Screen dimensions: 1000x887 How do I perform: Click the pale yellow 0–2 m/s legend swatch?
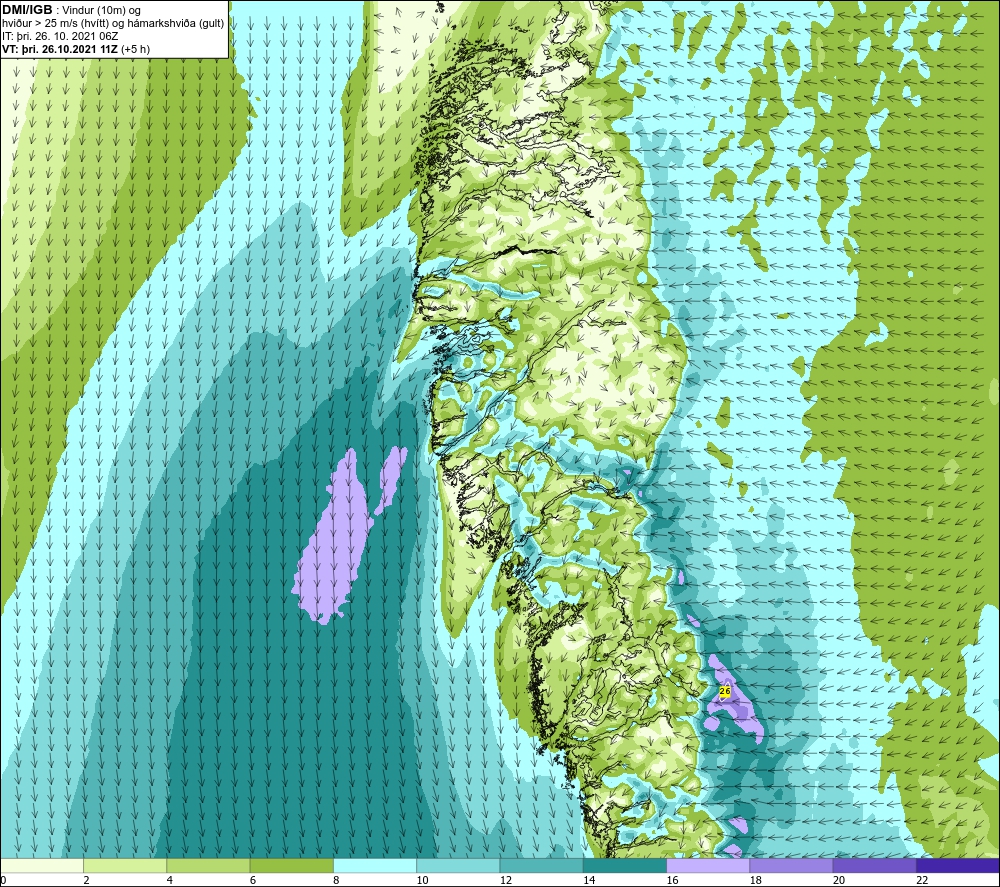click(42, 865)
